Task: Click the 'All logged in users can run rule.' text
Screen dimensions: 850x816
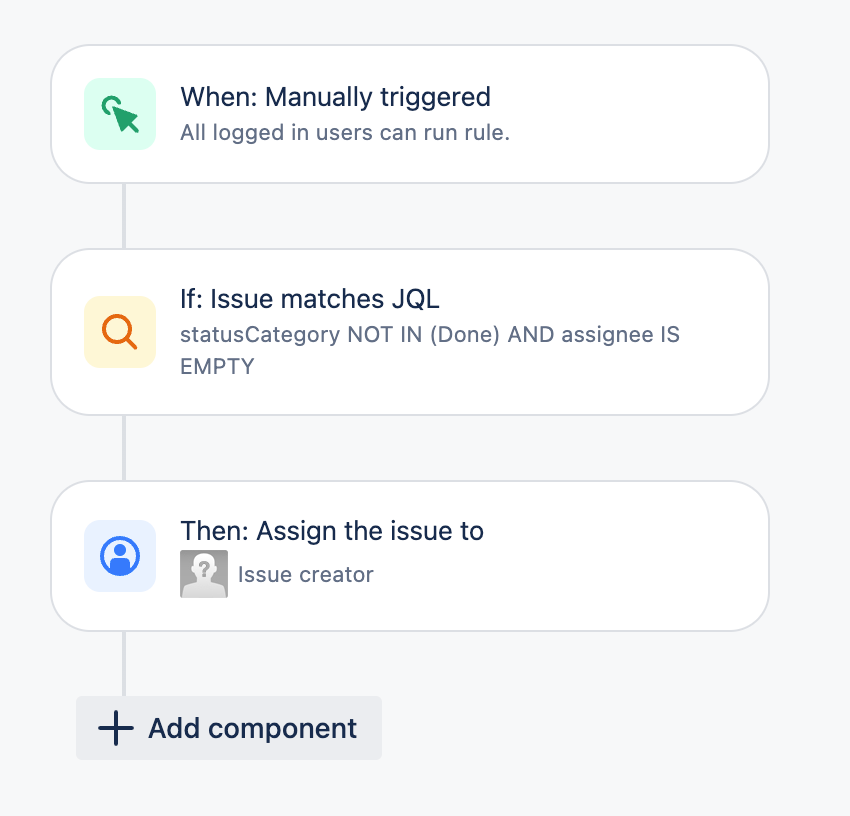Action: coord(345,133)
